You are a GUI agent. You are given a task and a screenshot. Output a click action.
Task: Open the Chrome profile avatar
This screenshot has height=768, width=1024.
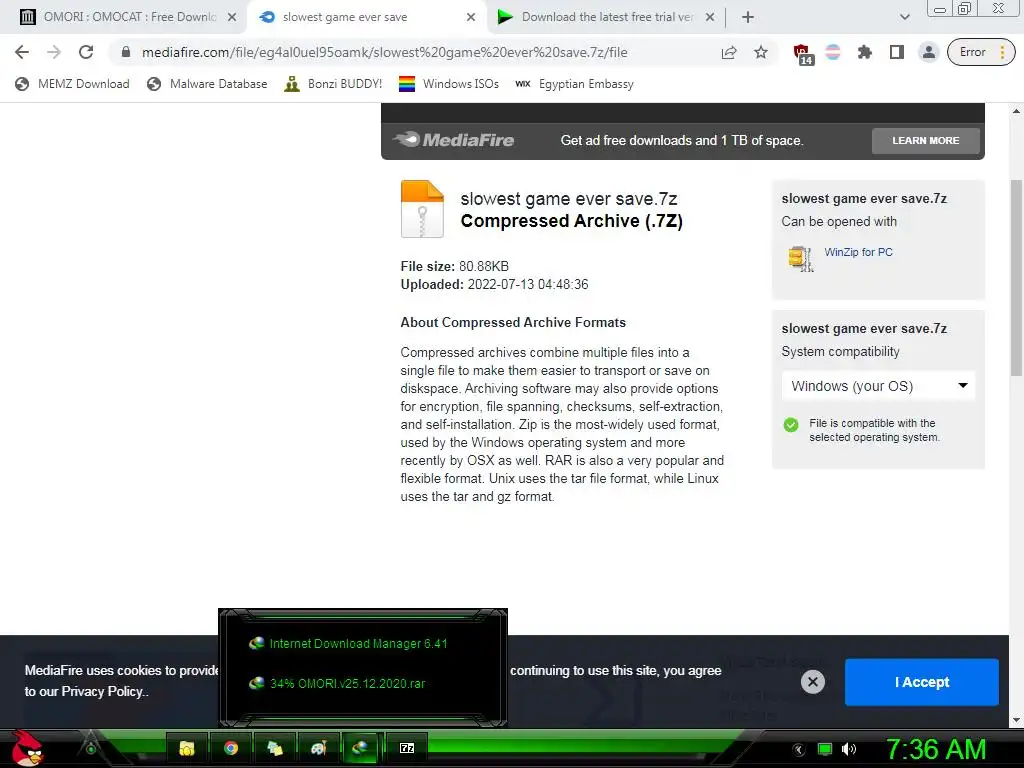928,52
